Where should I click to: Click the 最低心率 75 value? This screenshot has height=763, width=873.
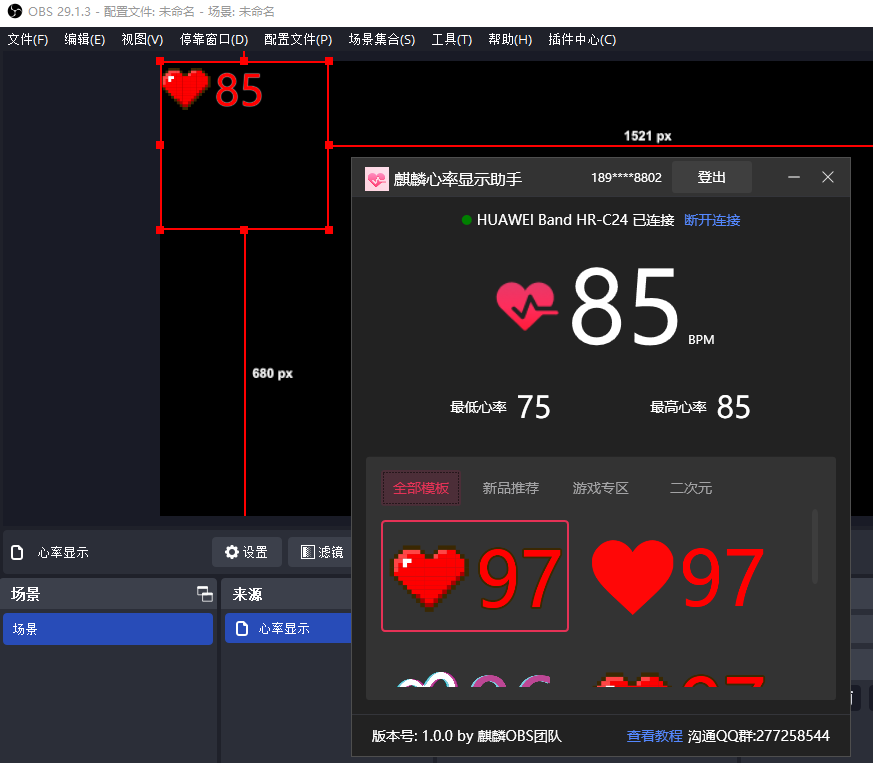(x=533, y=407)
